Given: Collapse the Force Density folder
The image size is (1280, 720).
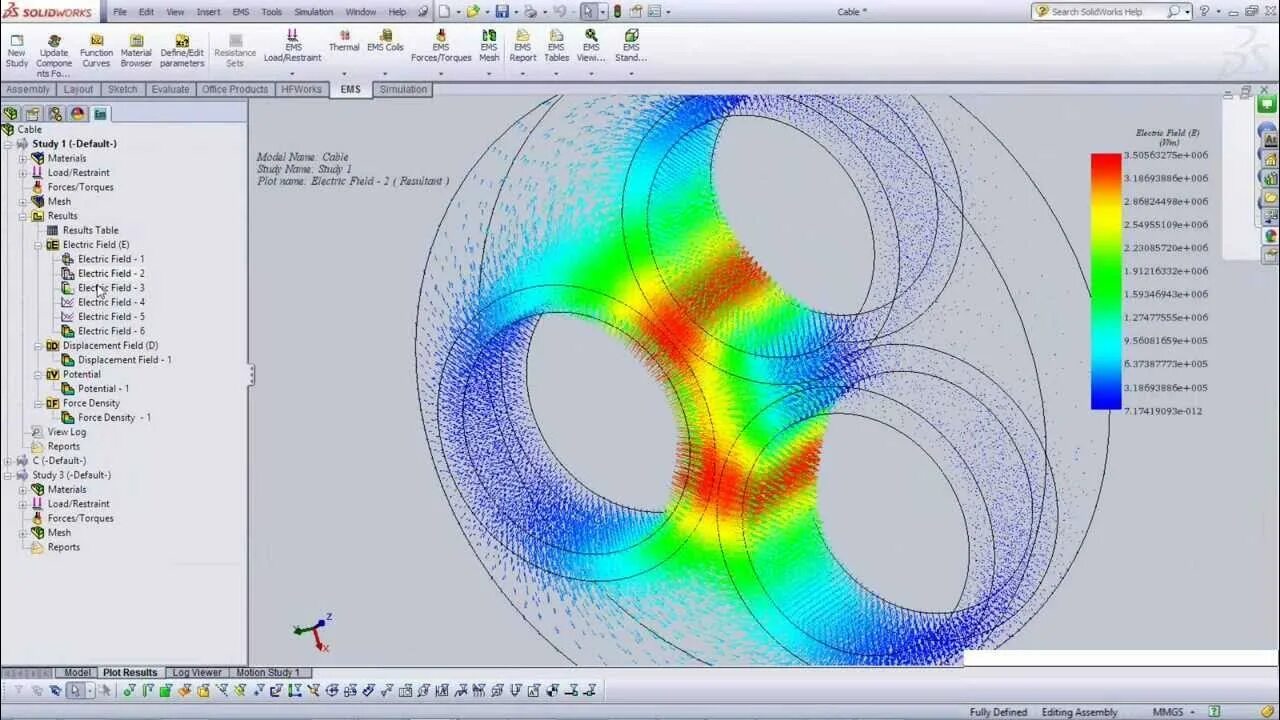Looking at the screenshot, I should coord(38,403).
